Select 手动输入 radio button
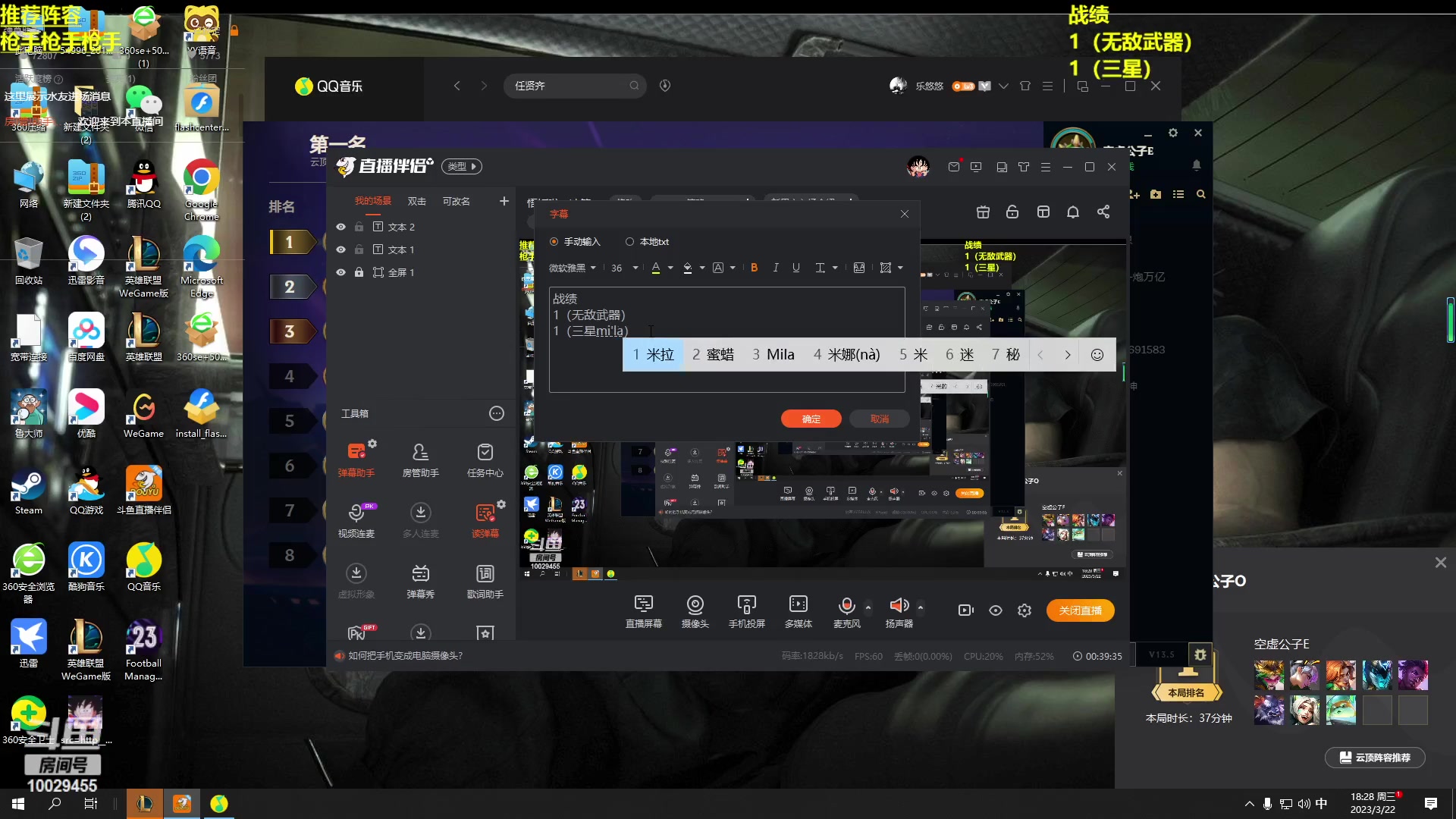Viewport: 1456px width, 819px height. tap(556, 241)
